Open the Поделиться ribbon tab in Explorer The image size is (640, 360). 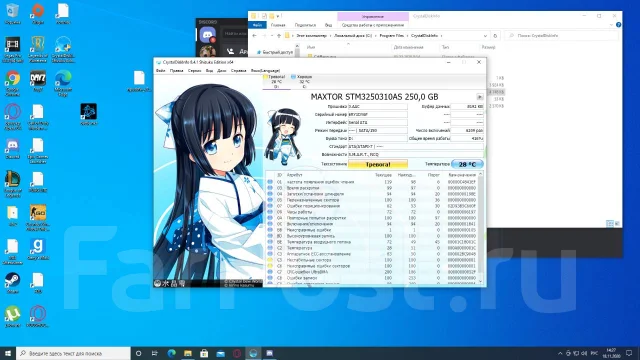coord(305,25)
